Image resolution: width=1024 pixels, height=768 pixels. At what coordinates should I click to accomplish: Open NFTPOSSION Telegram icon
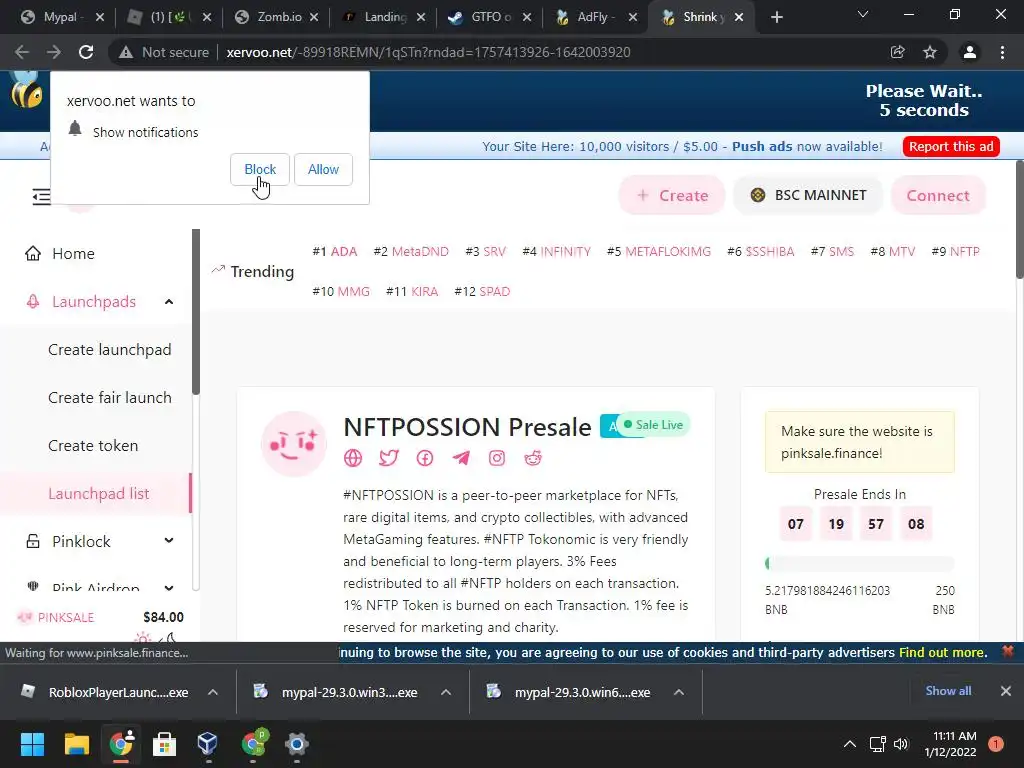461,458
